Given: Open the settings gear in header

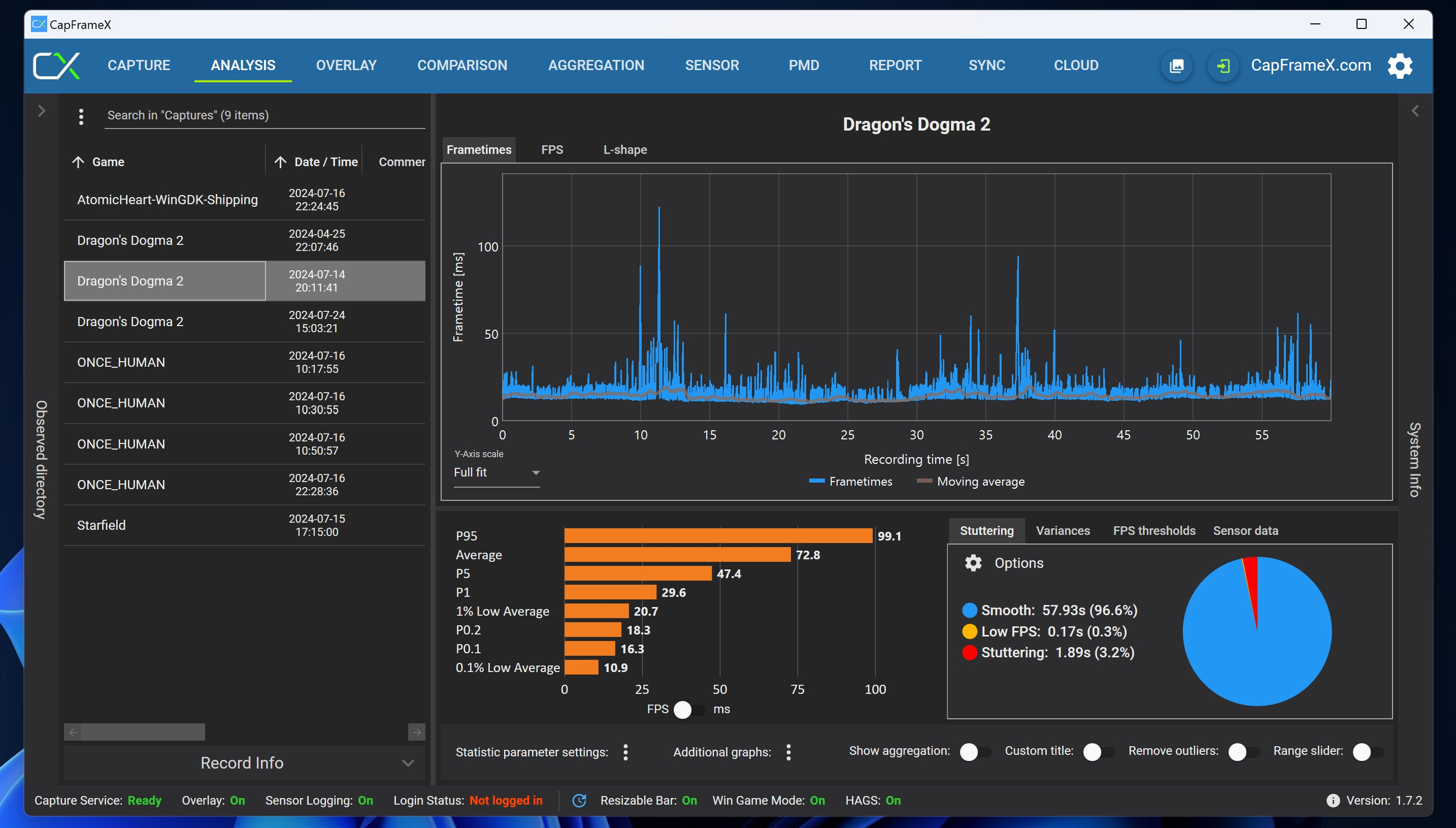Looking at the screenshot, I should pos(1400,66).
